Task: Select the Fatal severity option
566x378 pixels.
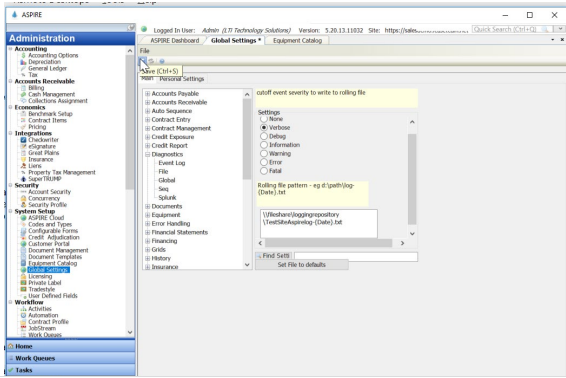Action: (x=264, y=171)
